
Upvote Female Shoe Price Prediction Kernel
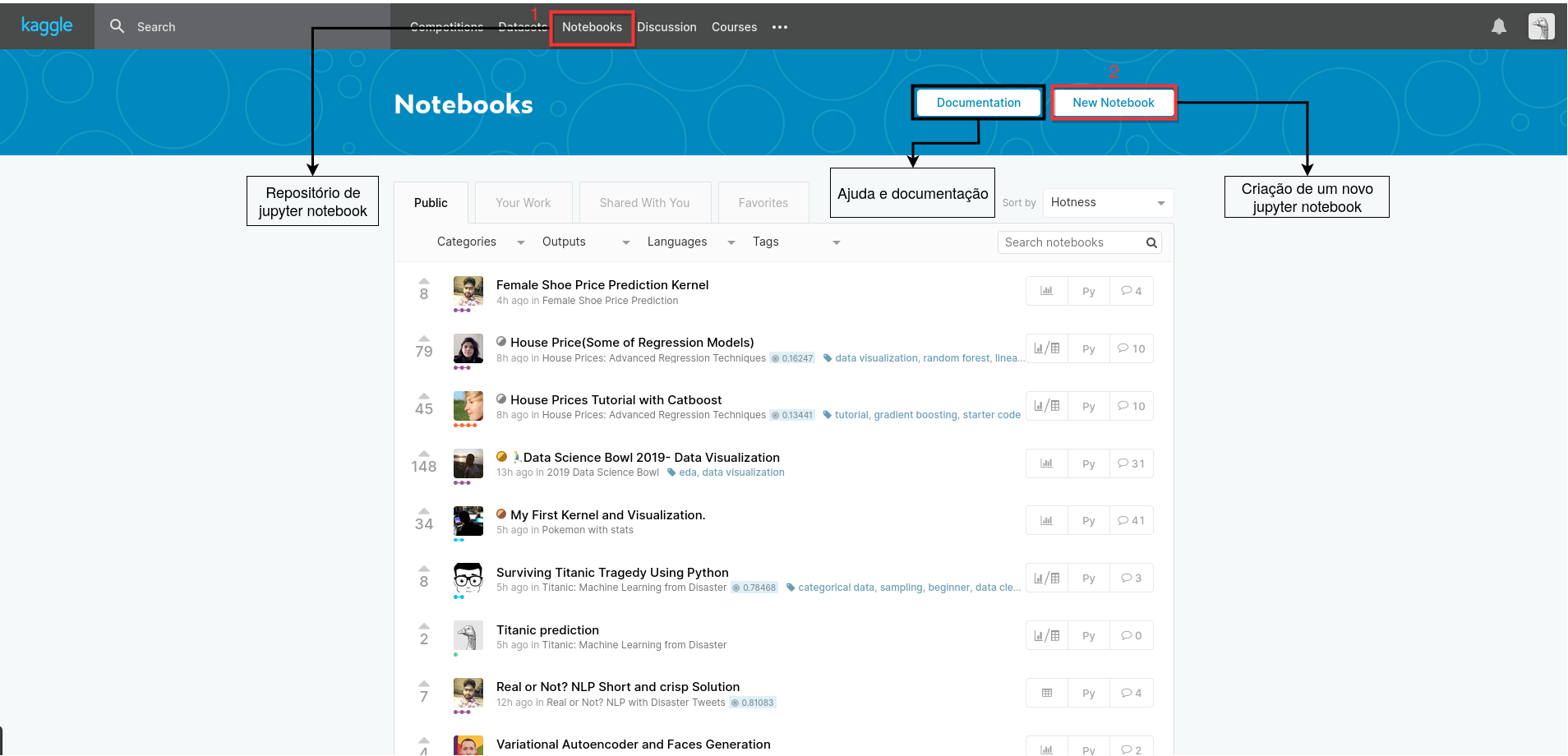coord(424,281)
